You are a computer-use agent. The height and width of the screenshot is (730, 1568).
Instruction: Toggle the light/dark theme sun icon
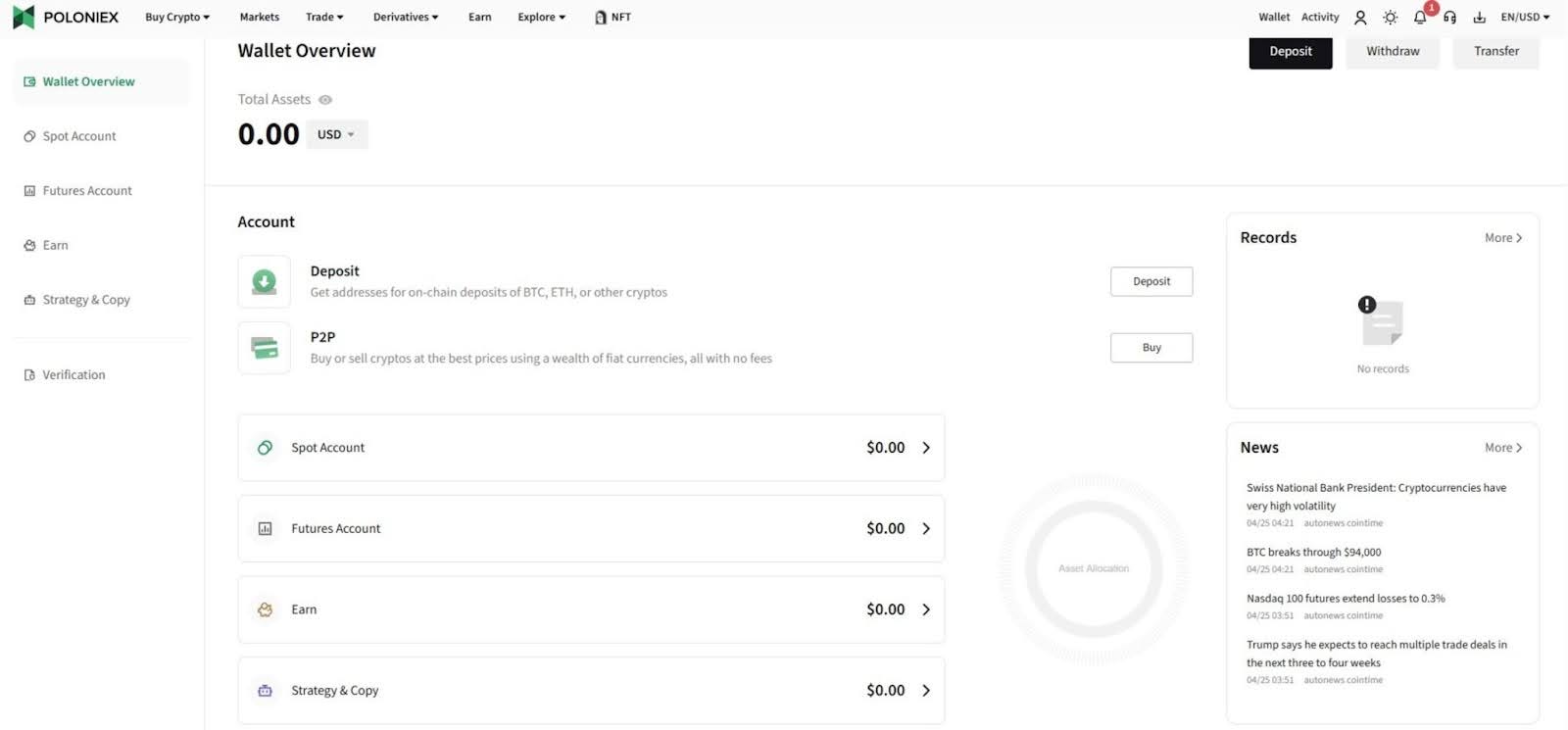(x=1390, y=18)
